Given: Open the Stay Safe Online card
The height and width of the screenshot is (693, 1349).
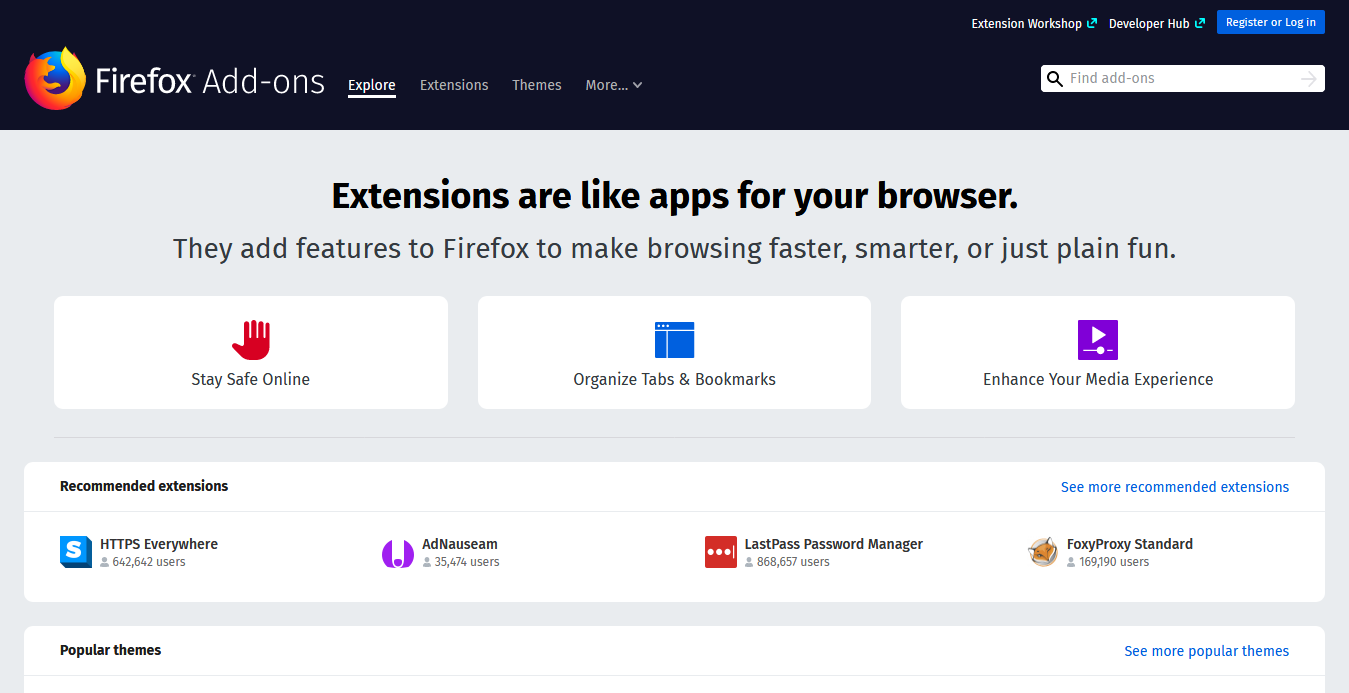Looking at the screenshot, I should (251, 352).
